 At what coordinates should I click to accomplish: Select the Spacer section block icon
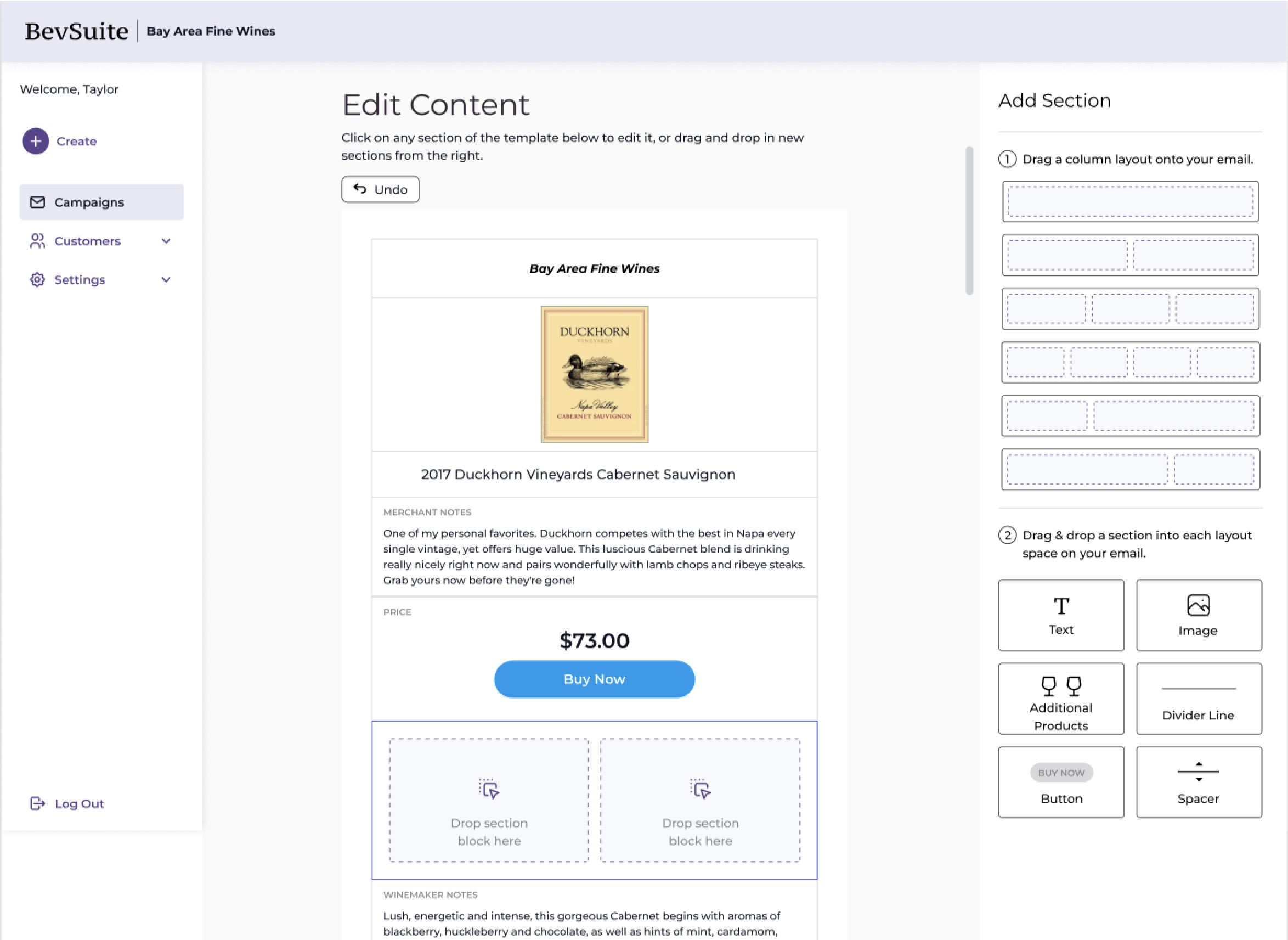click(1197, 771)
